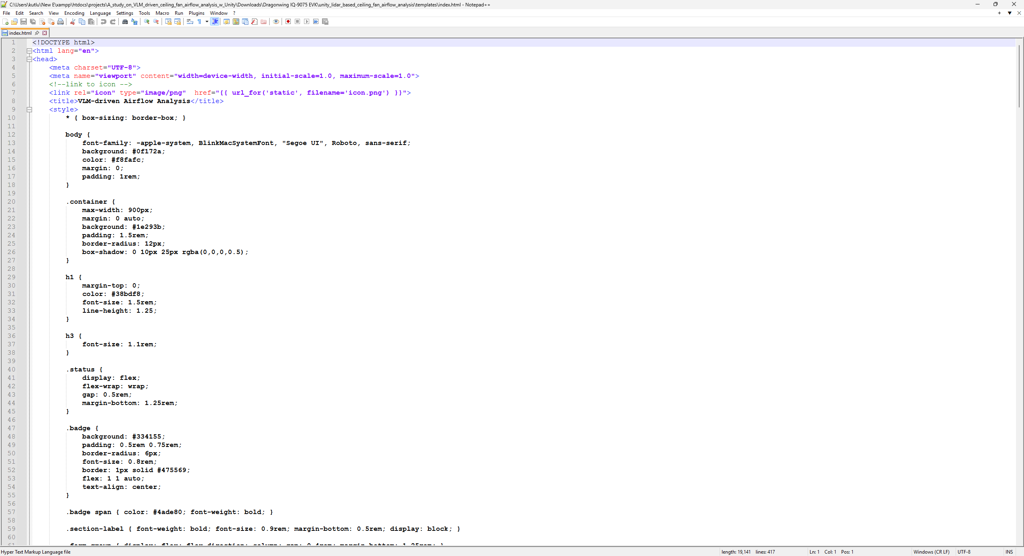Zoom in using the toolbar magnifier

point(146,22)
